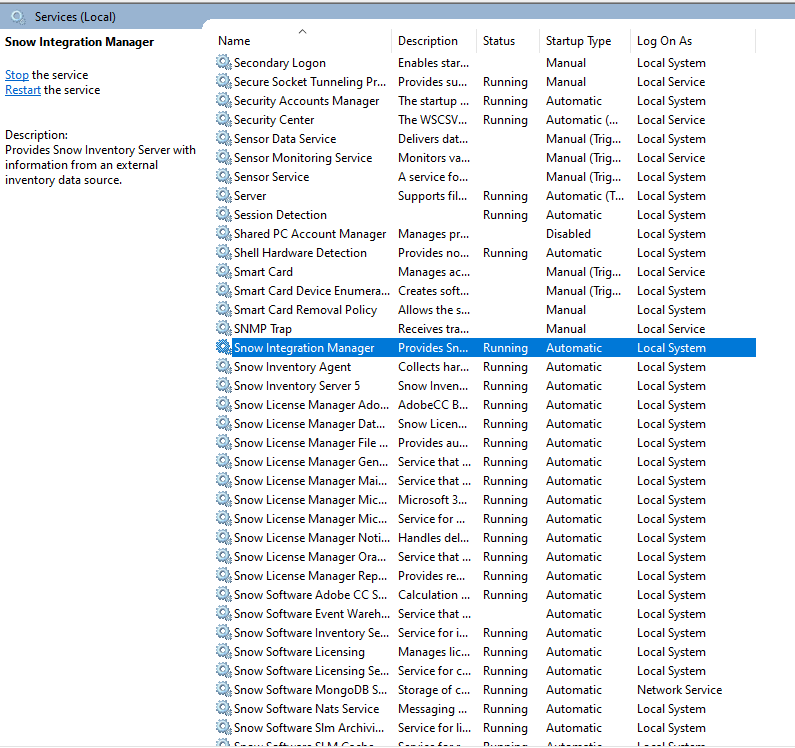Image resolution: width=795 pixels, height=748 pixels.
Task: Click the Restart the service link
Action: point(23,90)
